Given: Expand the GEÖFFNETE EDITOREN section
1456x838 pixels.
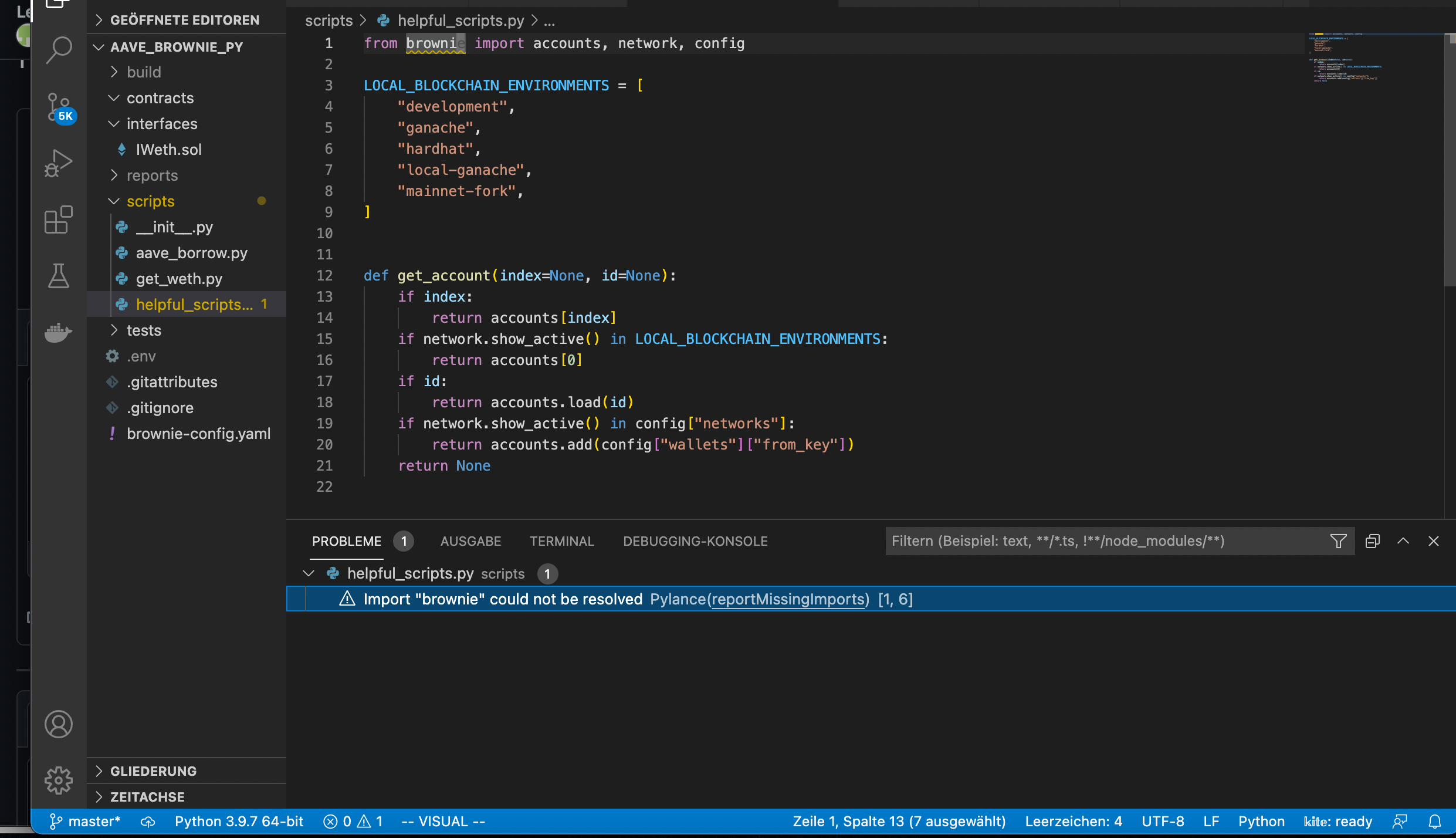Looking at the screenshot, I should 187,20.
